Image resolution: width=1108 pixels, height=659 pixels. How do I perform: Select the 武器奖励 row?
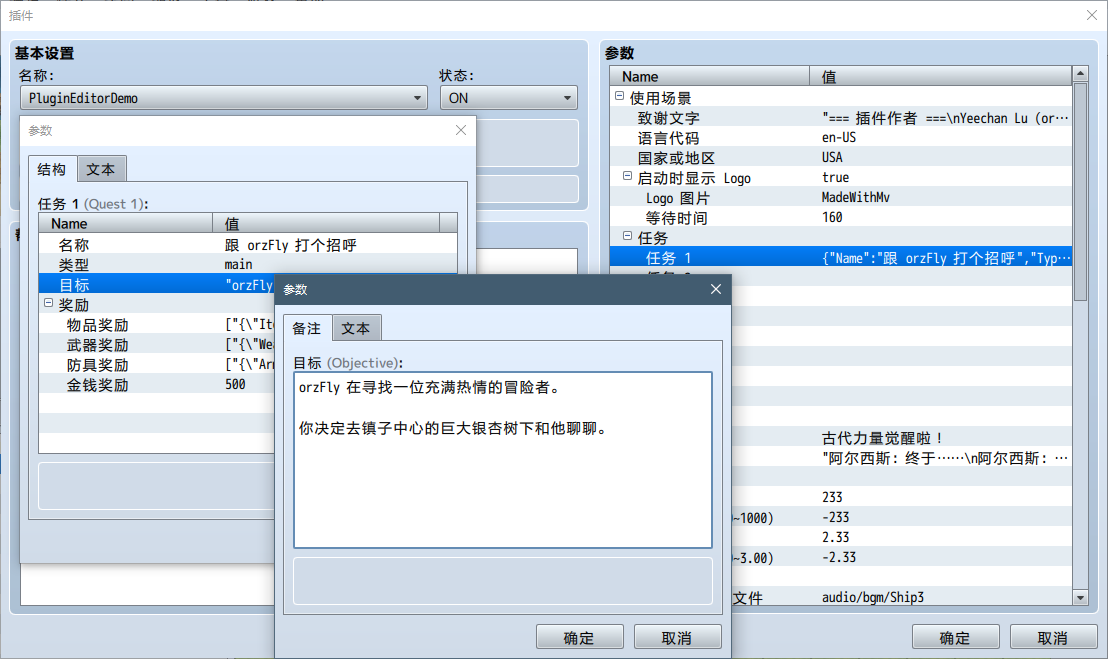[x=156, y=345]
